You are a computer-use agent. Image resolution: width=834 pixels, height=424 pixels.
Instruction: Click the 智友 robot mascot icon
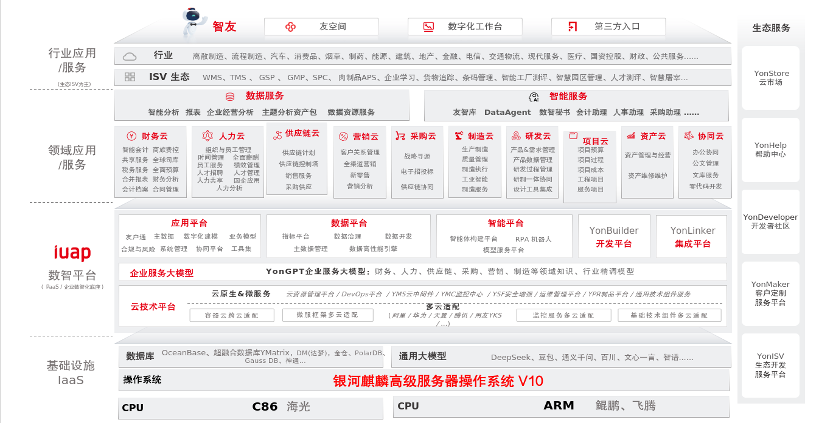coord(193,23)
